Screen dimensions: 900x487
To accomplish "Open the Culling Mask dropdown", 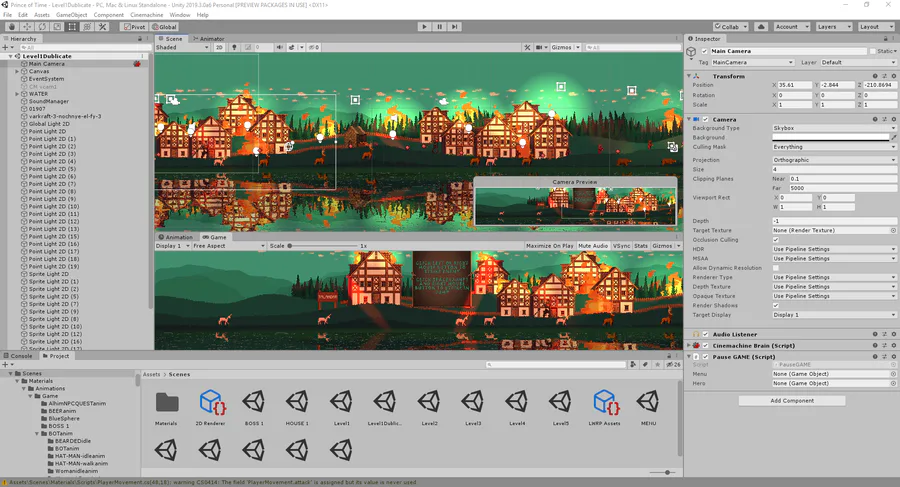I will [834, 147].
